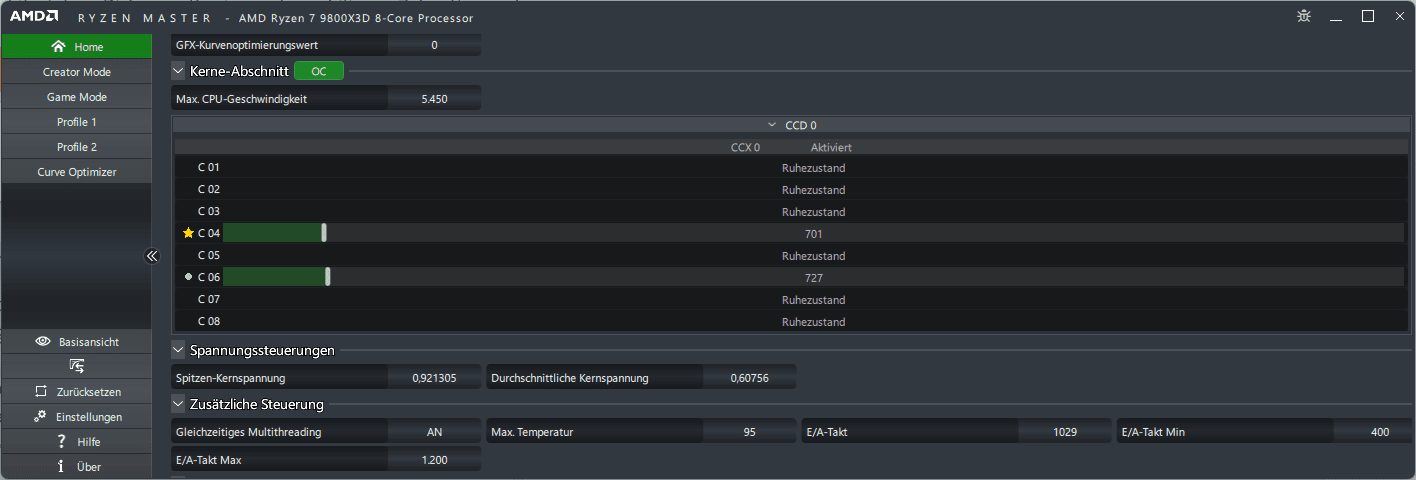Toggle the green OC button

pos(319,71)
